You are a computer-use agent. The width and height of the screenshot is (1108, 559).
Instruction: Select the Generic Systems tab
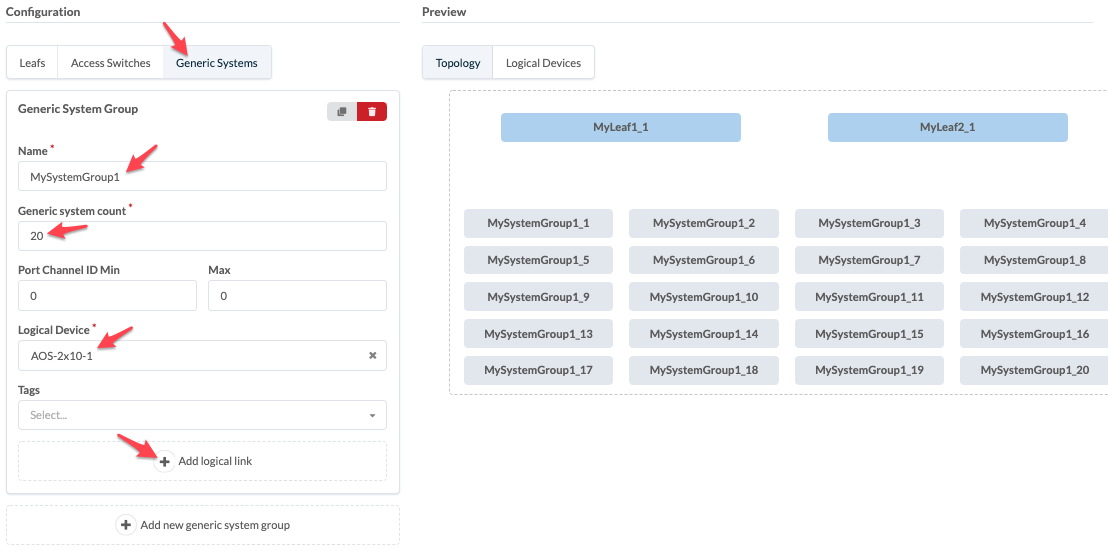click(217, 63)
